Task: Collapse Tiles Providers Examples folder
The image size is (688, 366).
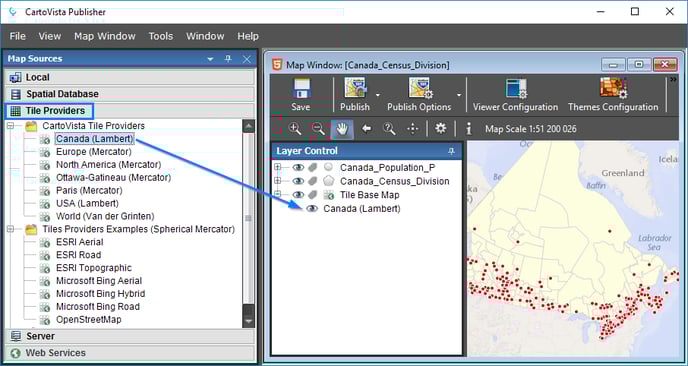Action: pos(11,229)
